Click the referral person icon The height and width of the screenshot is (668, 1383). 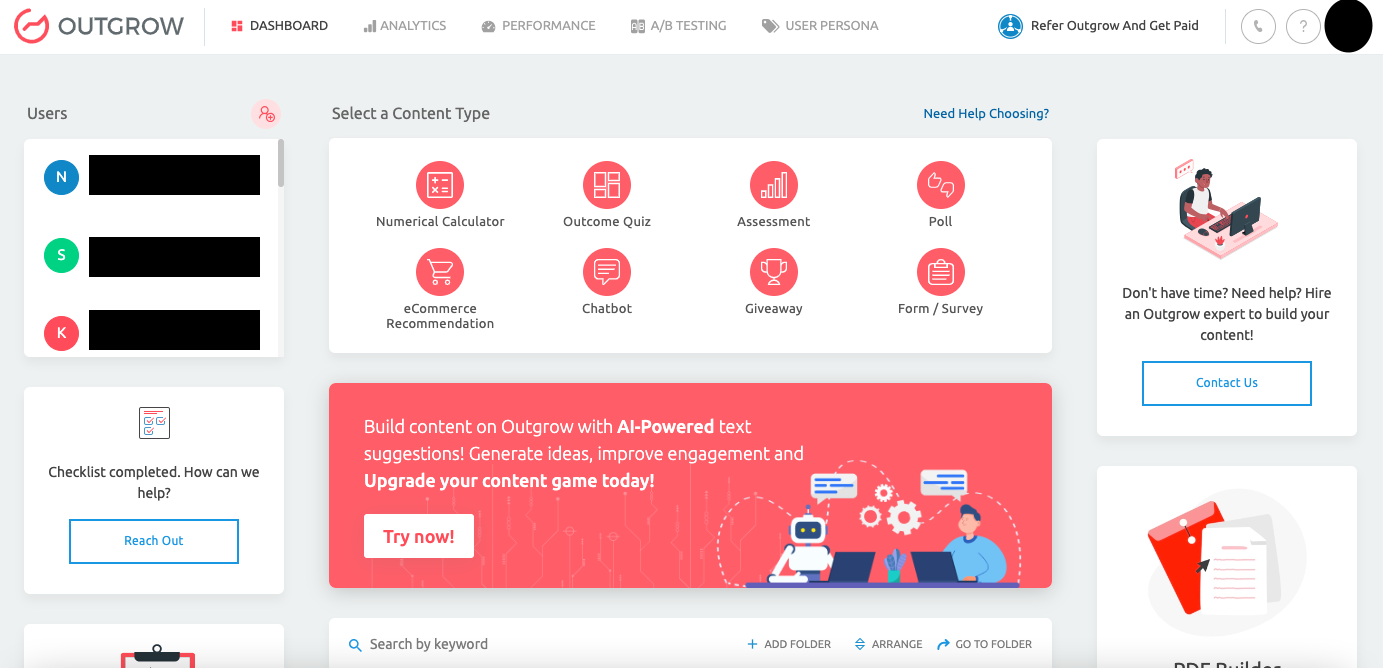click(1010, 26)
